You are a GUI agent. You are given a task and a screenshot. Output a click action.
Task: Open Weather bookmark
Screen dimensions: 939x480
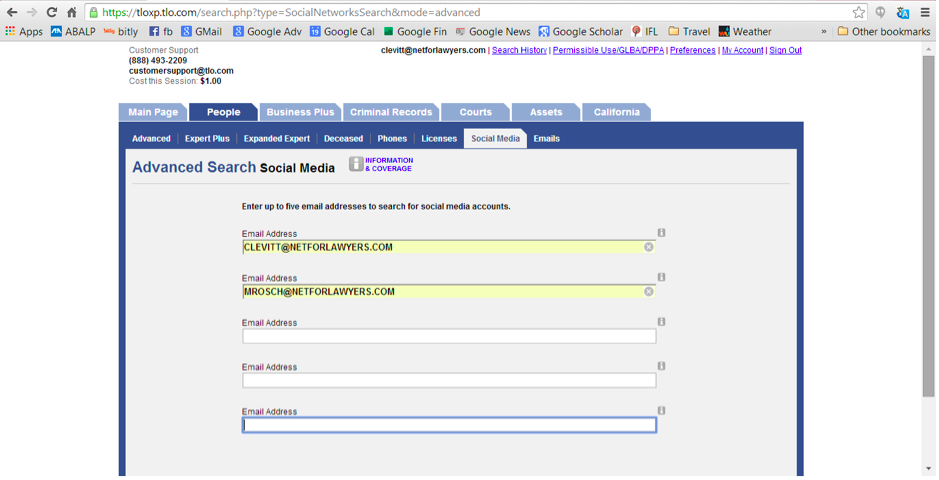[x=746, y=32]
